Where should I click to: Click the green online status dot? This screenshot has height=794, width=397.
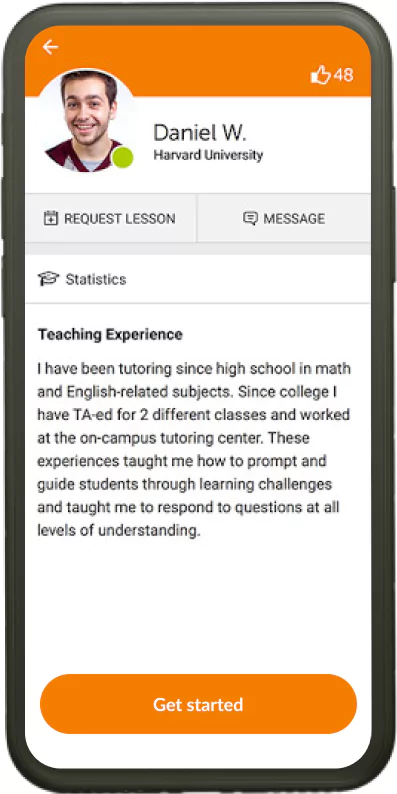pos(123,157)
